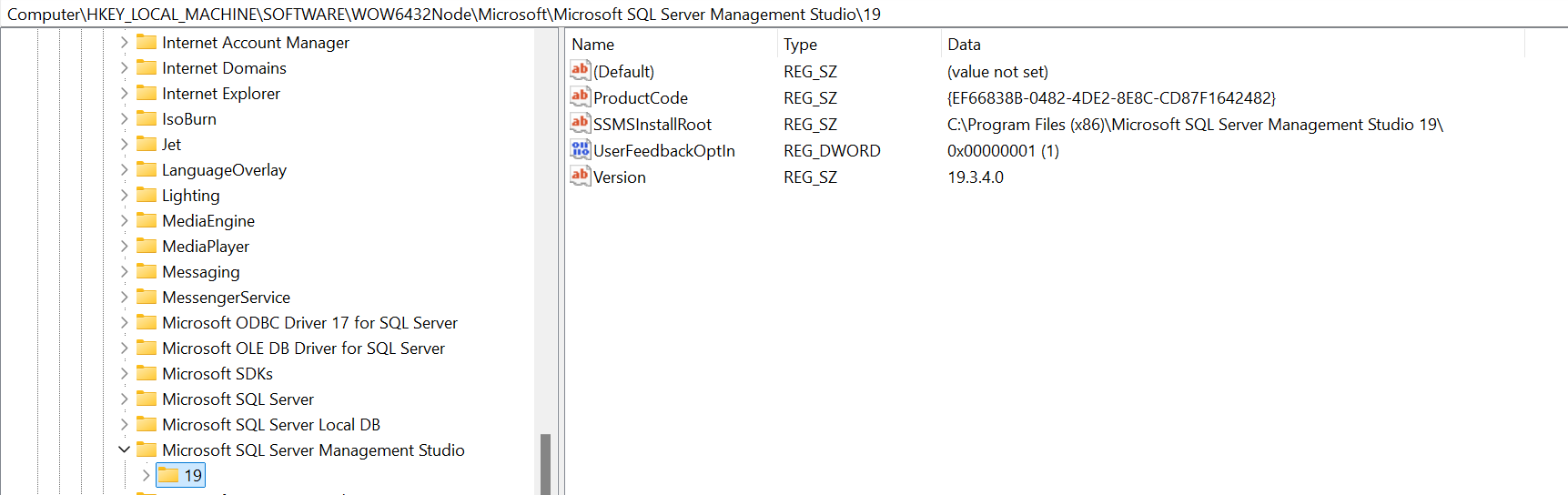Click the Version string value icon

click(x=580, y=176)
